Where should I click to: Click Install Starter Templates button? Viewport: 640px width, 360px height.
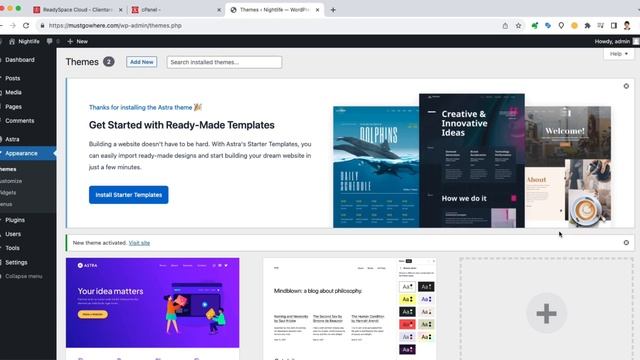pos(129,195)
